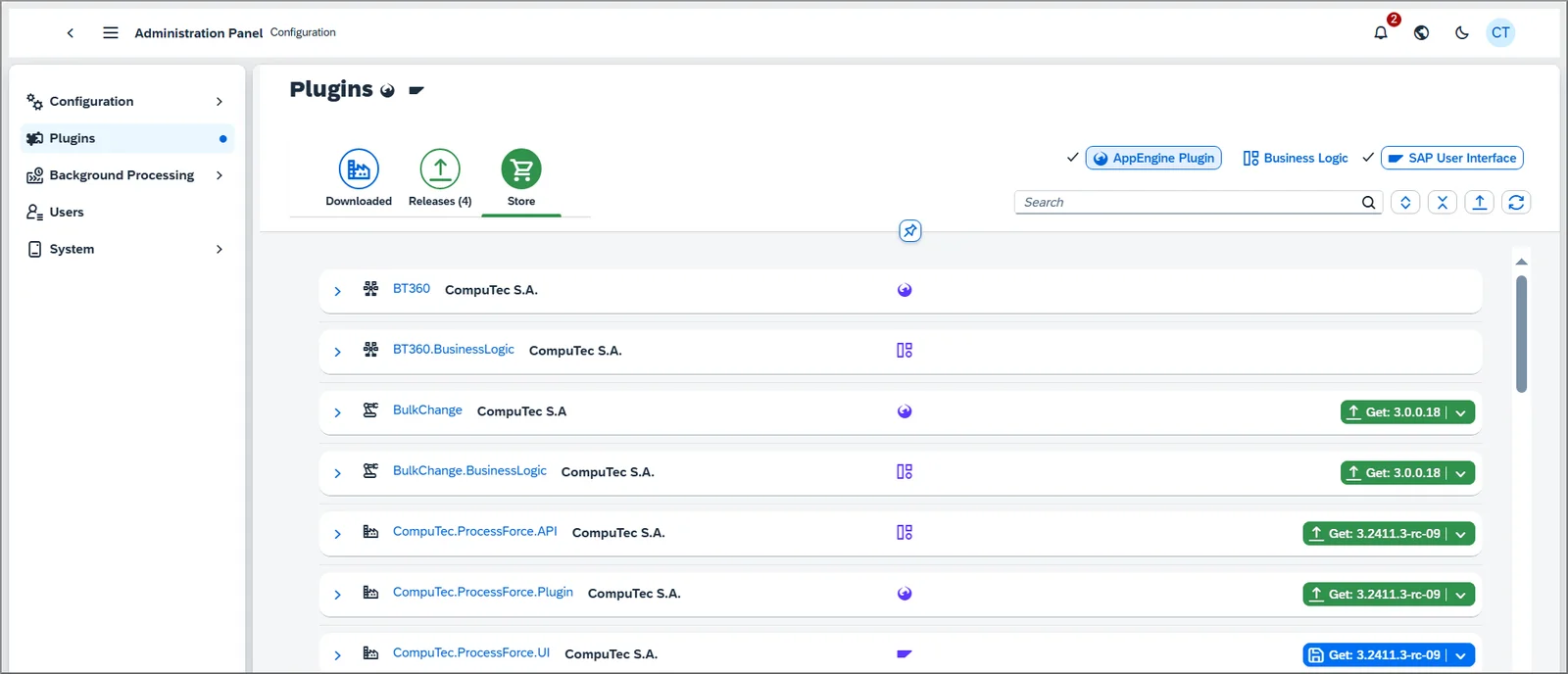Click the vertical scrollbar thumb
The width and height of the screenshot is (1568, 674).
coord(1521,333)
